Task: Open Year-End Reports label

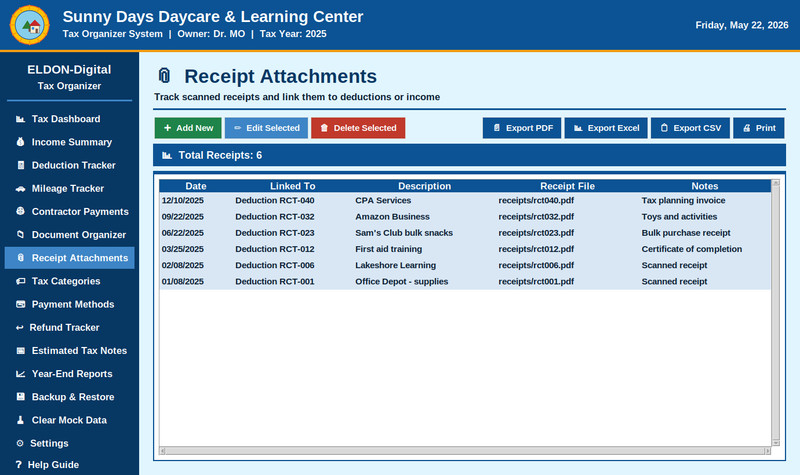Action: (x=72, y=374)
